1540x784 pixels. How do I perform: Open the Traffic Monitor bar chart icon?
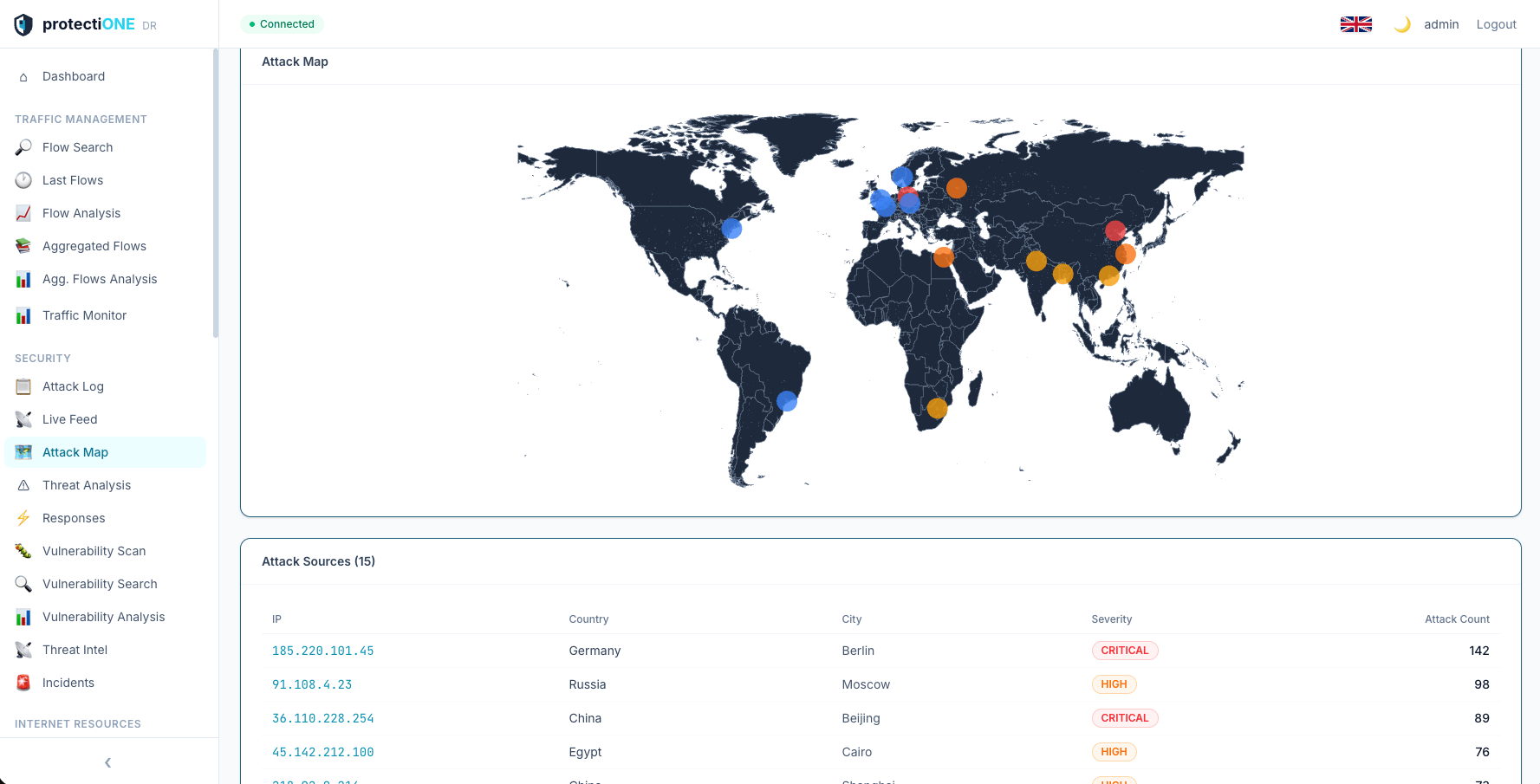pyautogui.click(x=23, y=315)
